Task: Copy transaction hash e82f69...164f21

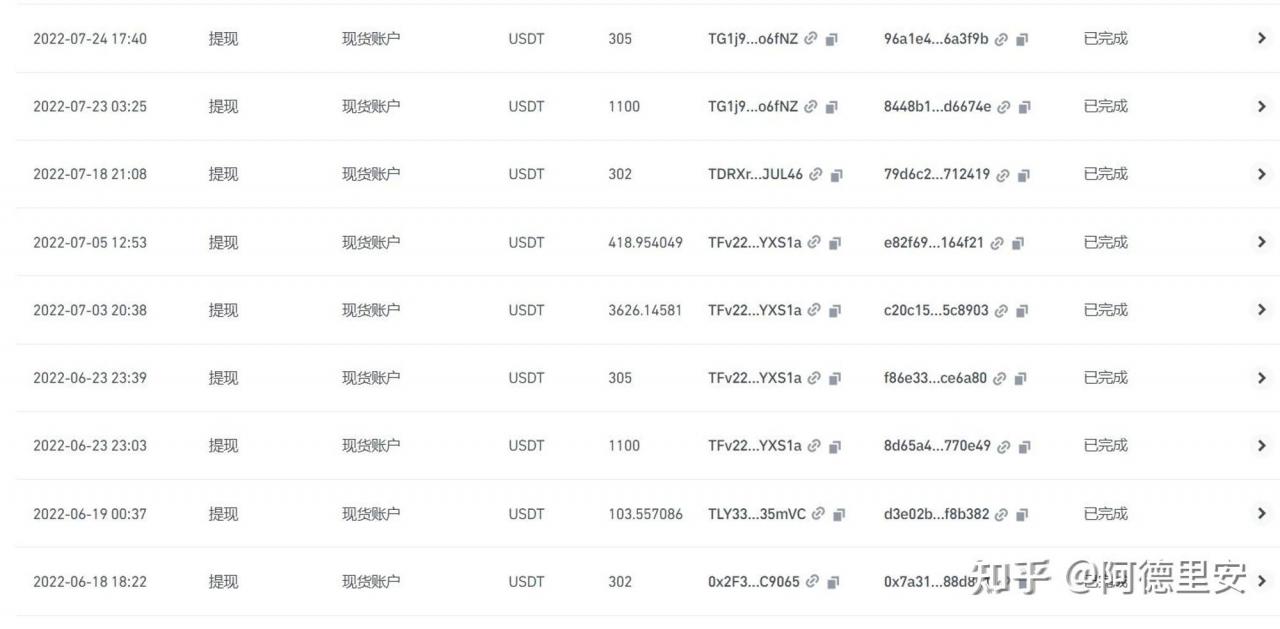Action: 1018,243
